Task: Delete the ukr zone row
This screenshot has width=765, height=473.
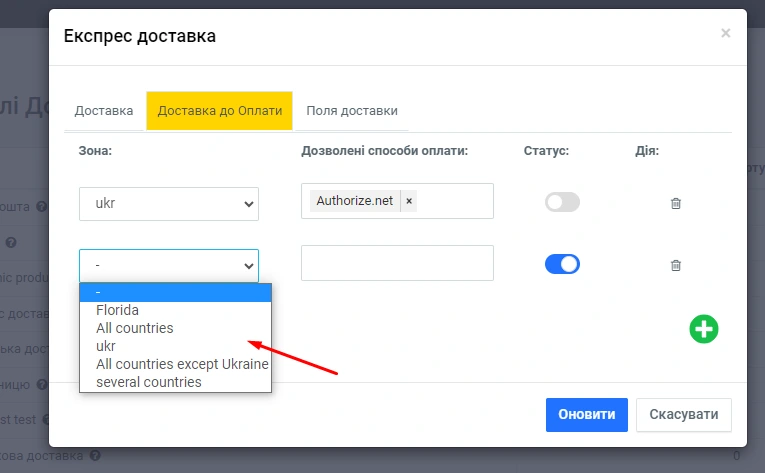Action: 675,203
